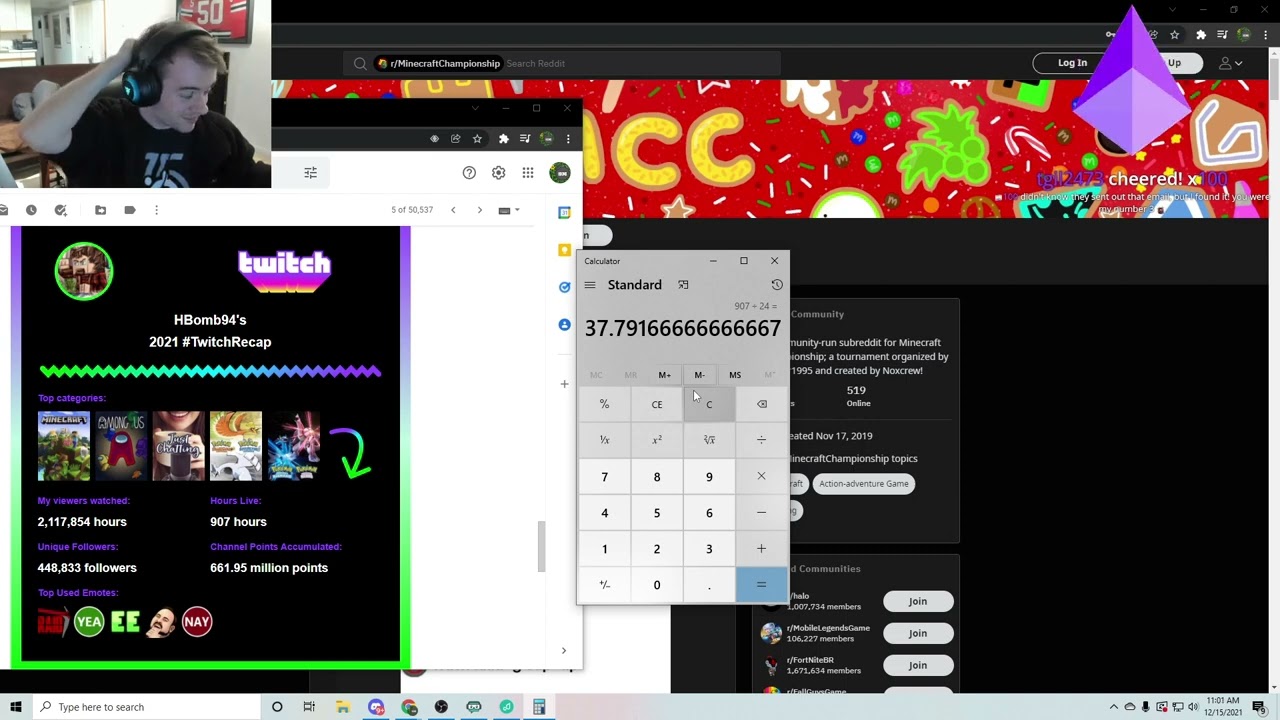Viewport: 1280px width, 720px height.
Task: Go to newer email arrow in Gmail
Action: [453, 210]
